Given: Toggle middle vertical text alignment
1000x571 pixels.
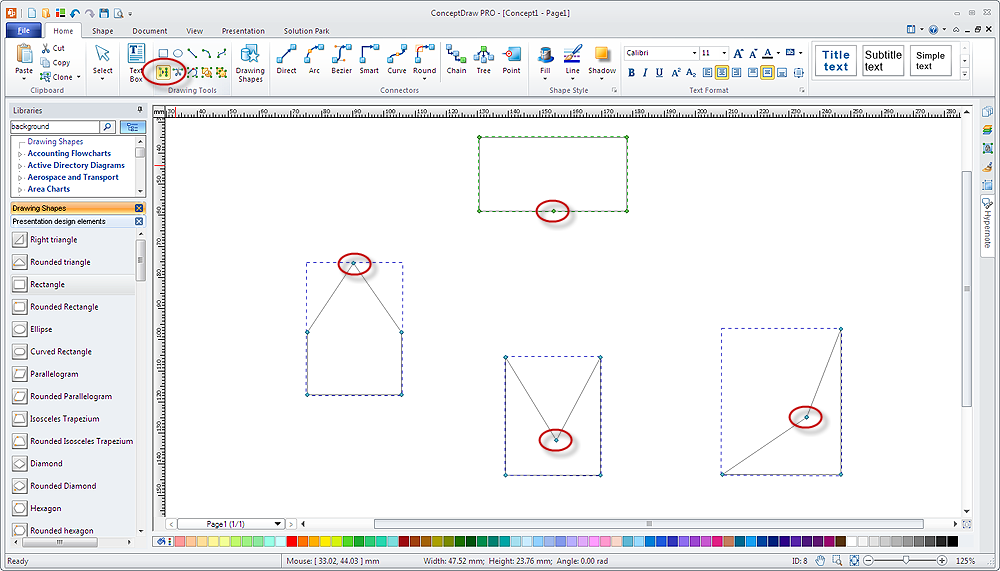Looking at the screenshot, I should coord(767,73).
